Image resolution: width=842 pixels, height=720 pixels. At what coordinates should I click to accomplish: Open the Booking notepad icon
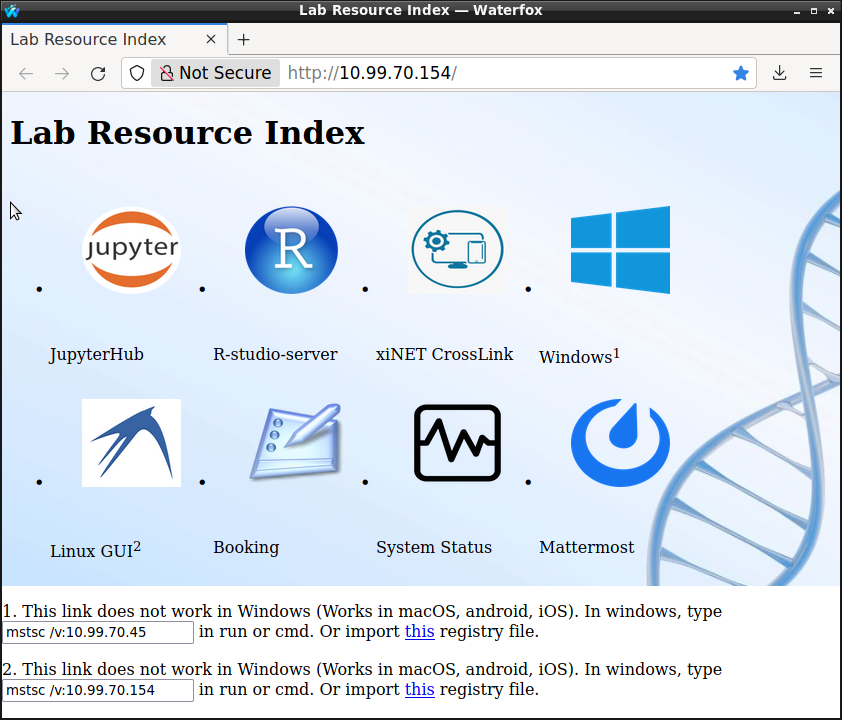296,441
